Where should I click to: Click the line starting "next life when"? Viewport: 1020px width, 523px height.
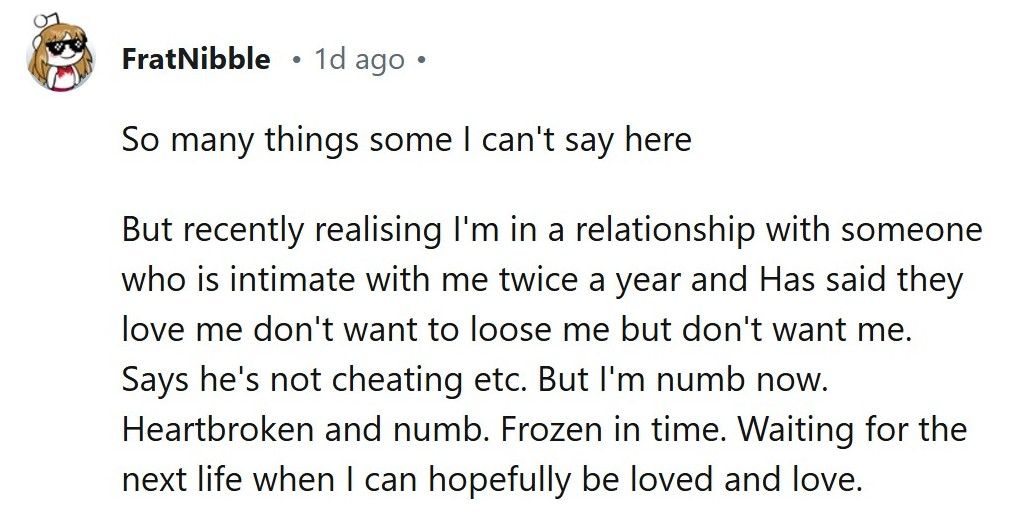tap(491, 480)
